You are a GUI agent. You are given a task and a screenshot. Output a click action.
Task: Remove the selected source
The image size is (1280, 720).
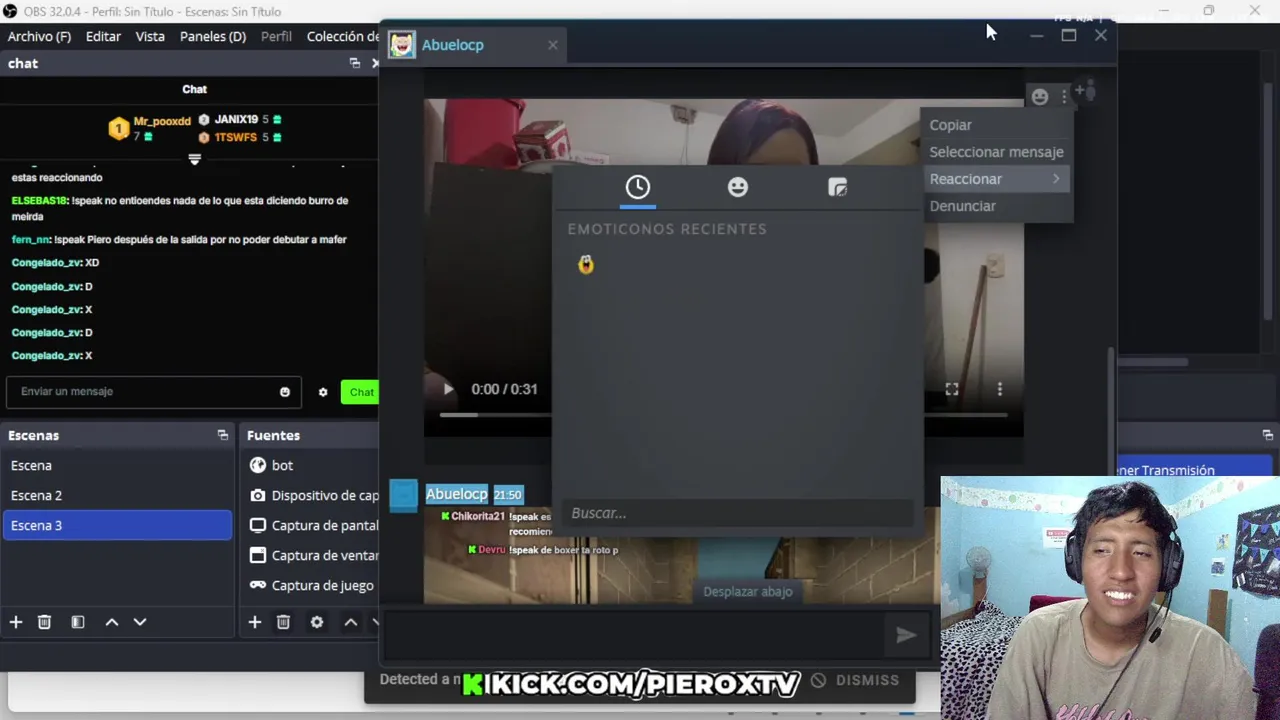[x=283, y=622]
